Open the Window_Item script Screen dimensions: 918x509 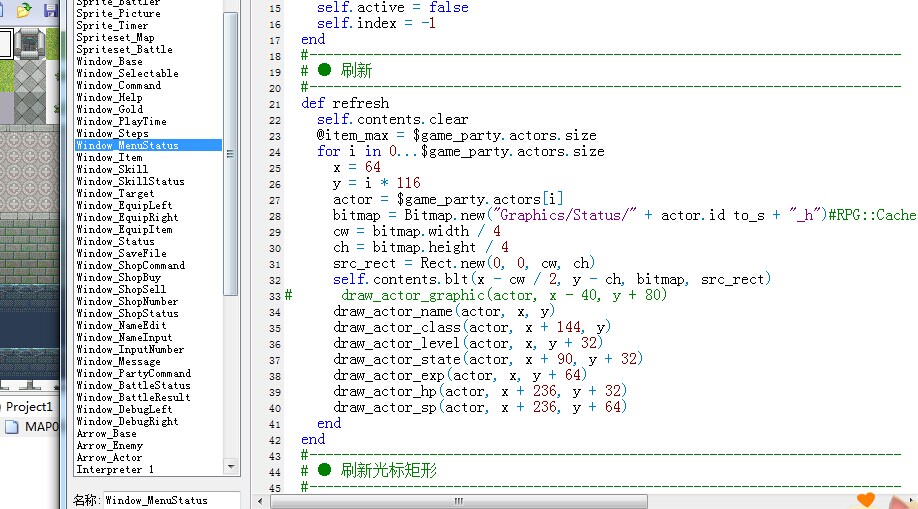[109, 158]
